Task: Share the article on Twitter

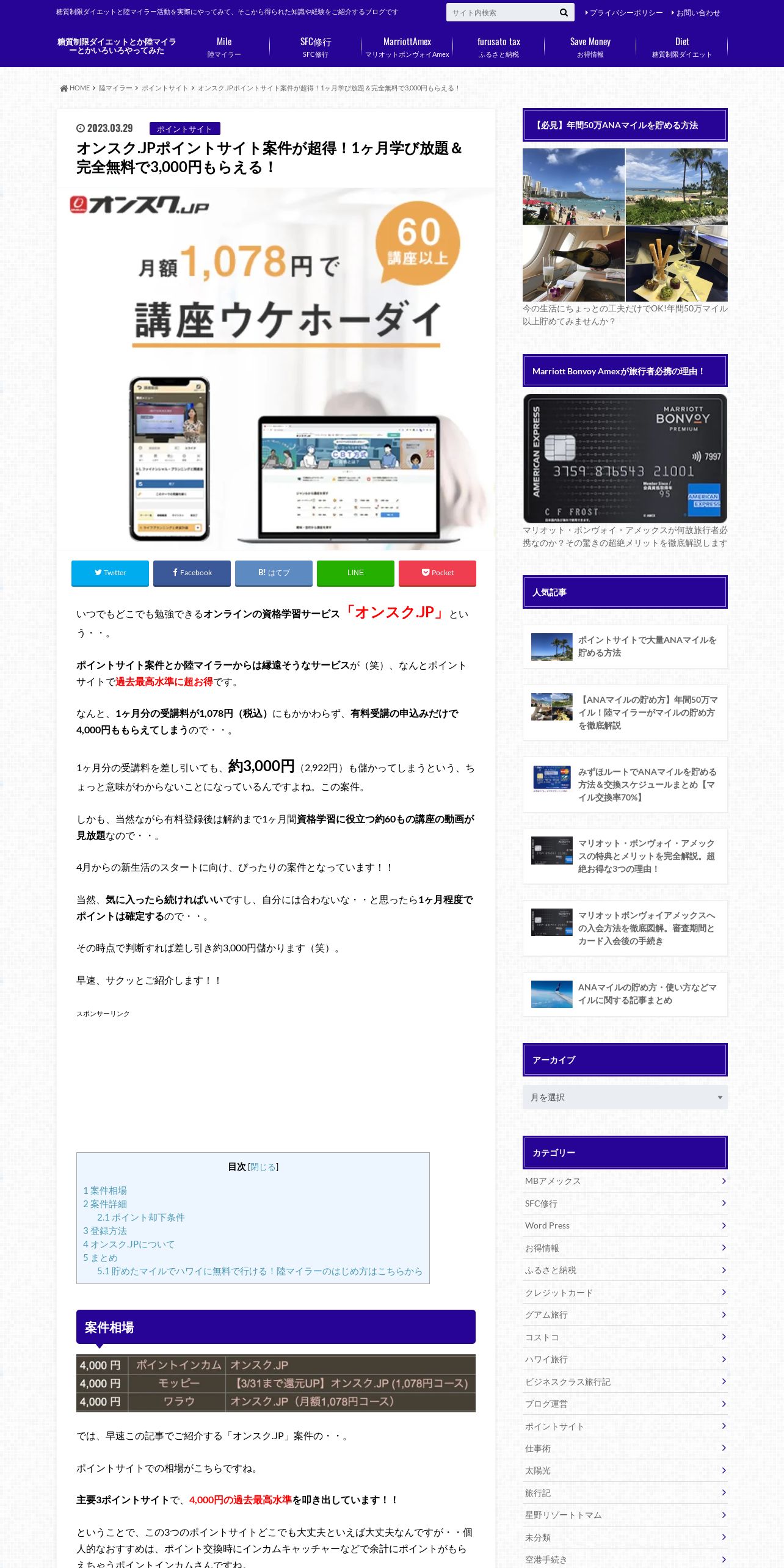Action: [110, 573]
